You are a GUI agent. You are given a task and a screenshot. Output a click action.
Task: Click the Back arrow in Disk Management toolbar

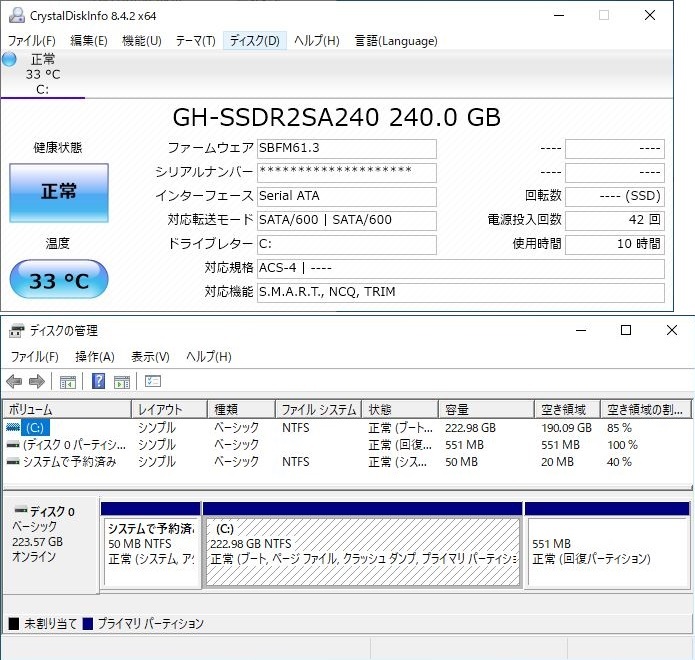(x=15, y=381)
